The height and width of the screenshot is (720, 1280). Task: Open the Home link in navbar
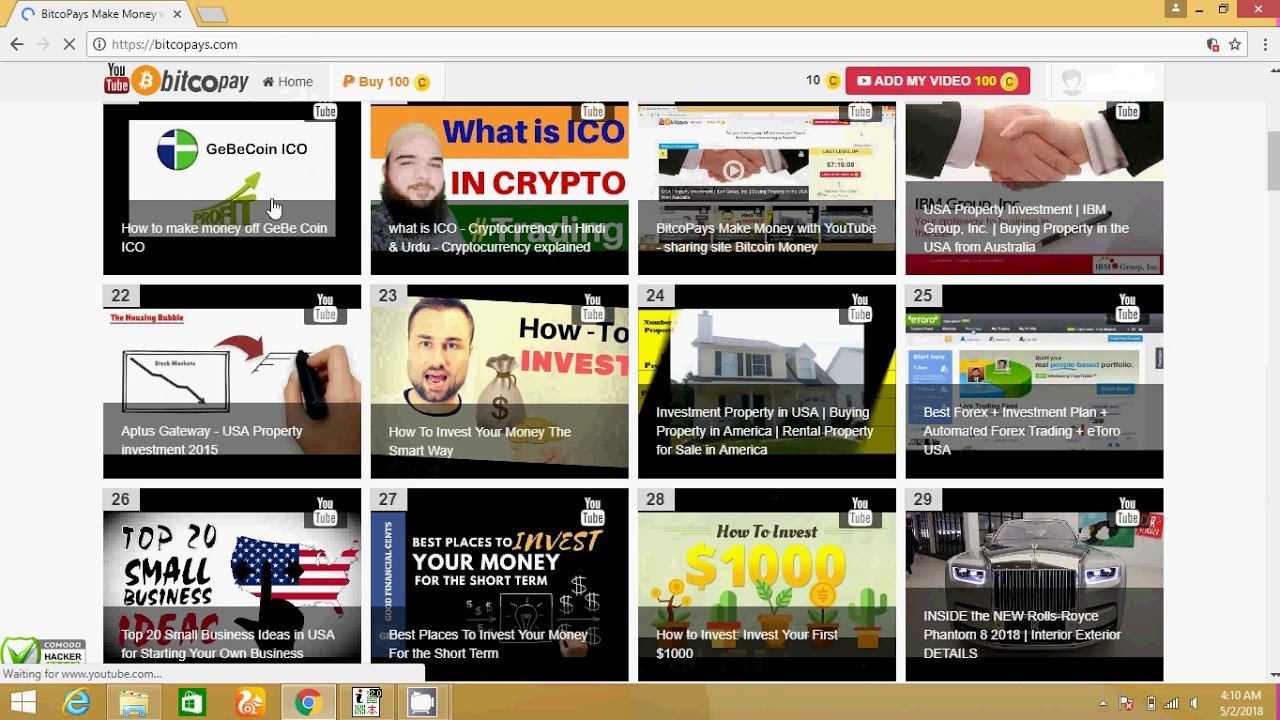click(x=288, y=82)
